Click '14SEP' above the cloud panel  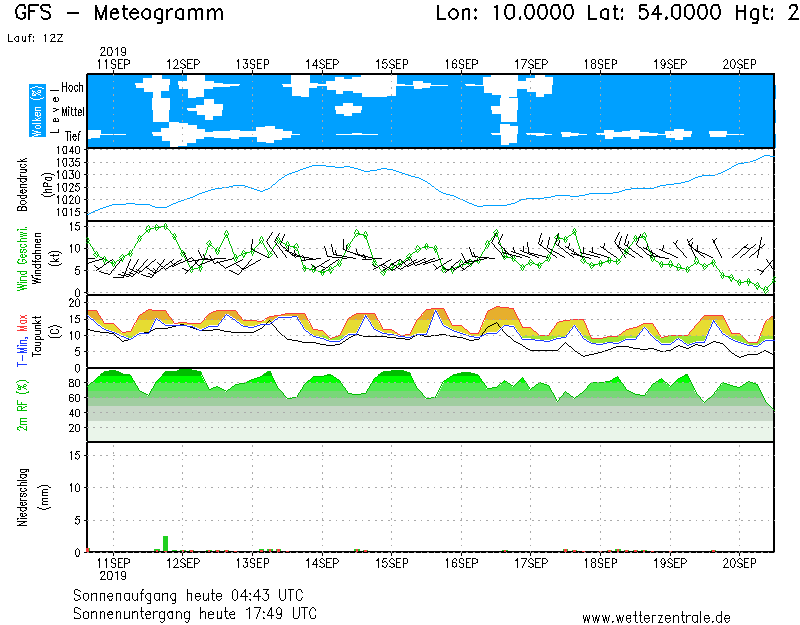pos(322,65)
